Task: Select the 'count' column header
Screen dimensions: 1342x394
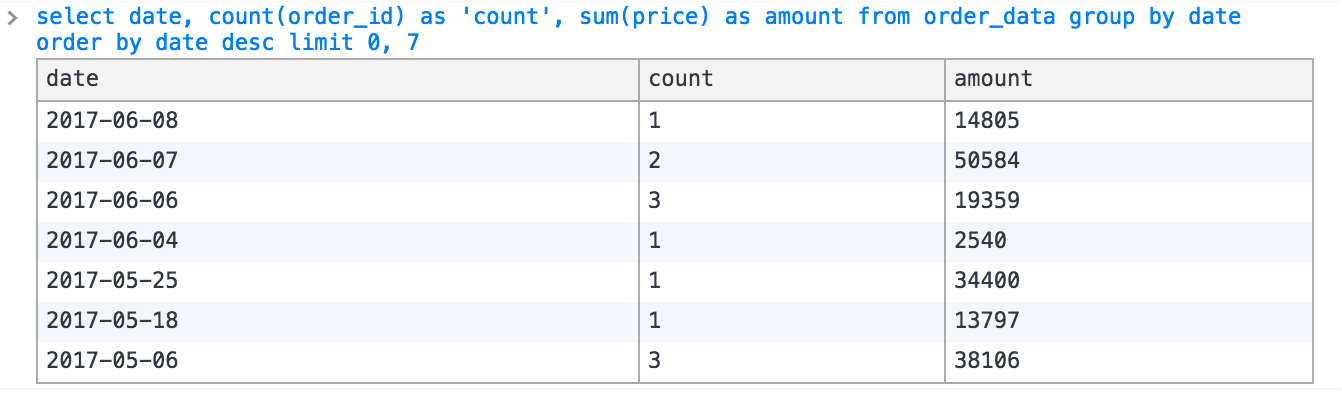Action: tap(792, 79)
